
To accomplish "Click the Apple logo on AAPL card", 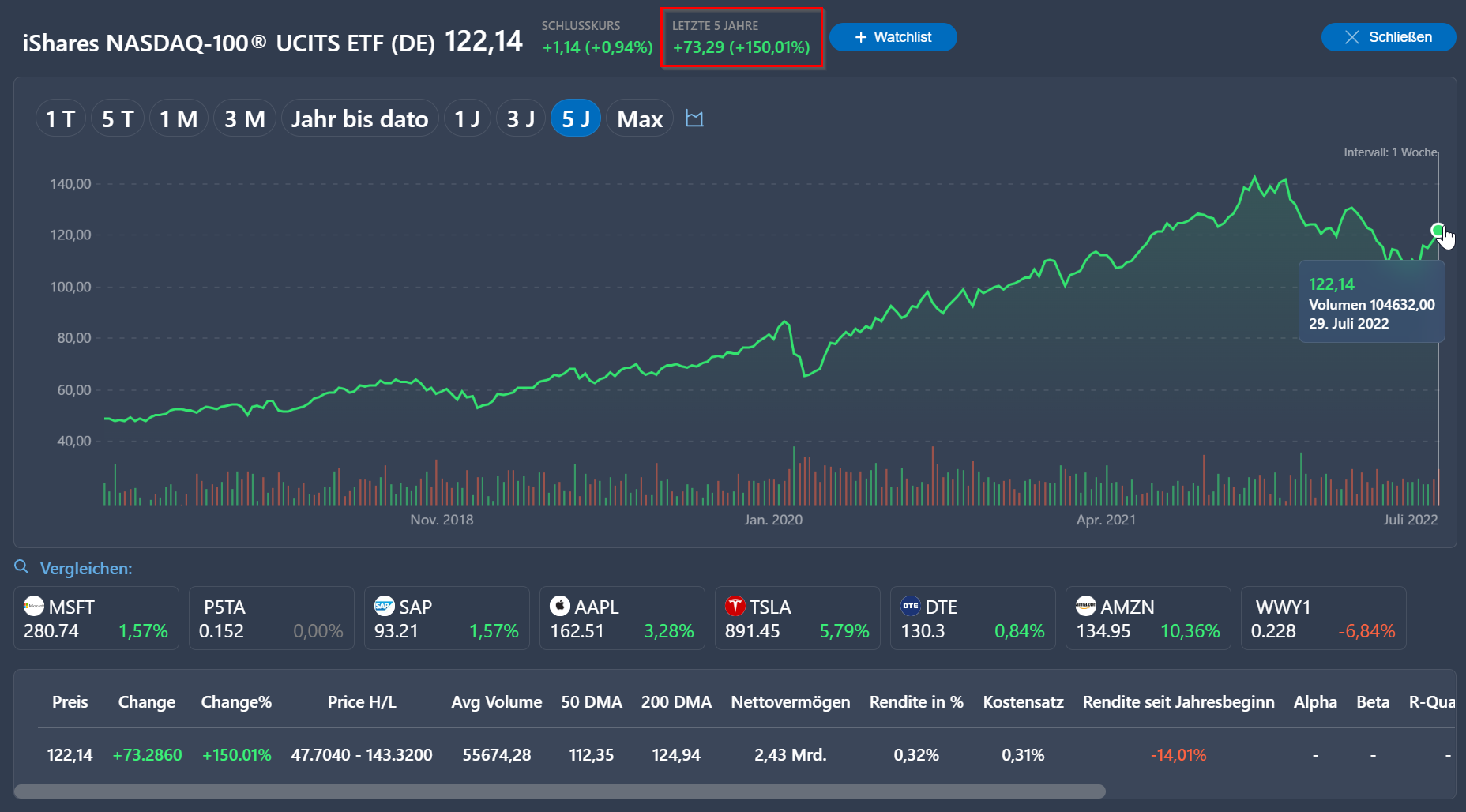I will pyautogui.click(x=559, y=606).
